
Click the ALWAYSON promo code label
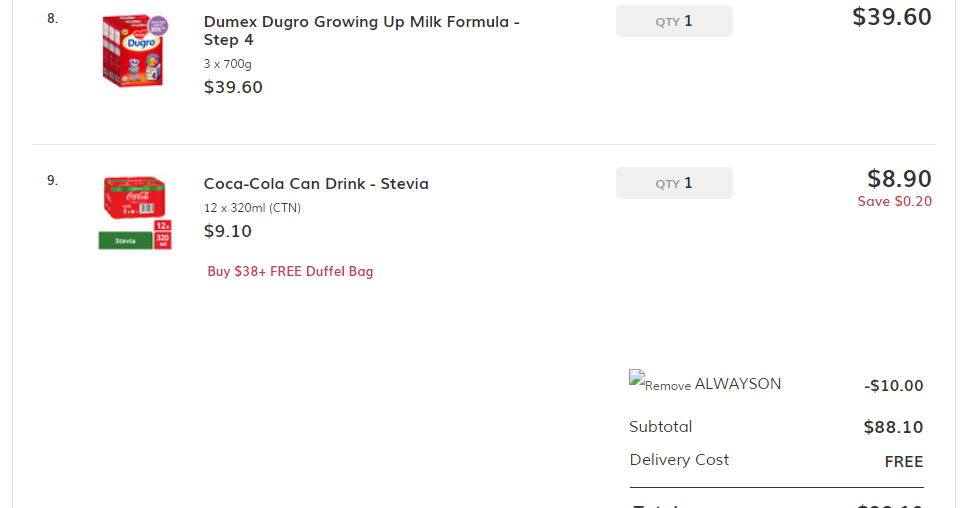pos(738,384)
